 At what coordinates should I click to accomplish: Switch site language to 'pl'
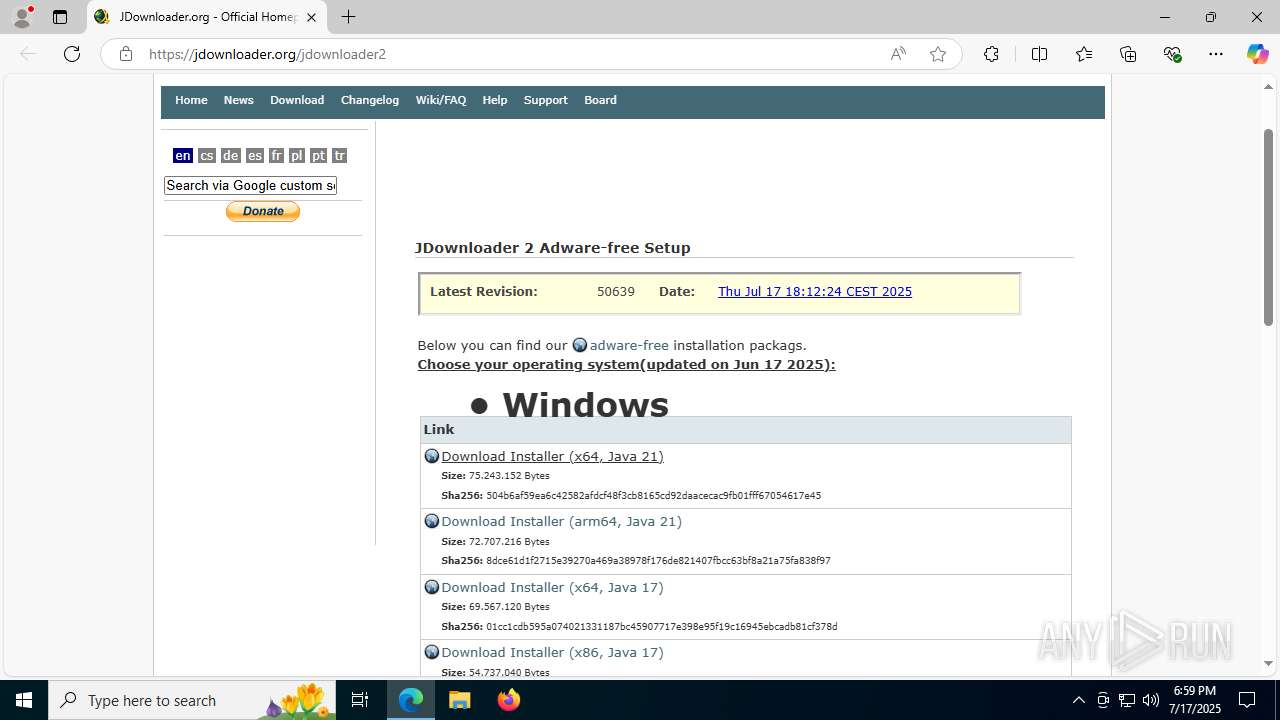point(297,155)
